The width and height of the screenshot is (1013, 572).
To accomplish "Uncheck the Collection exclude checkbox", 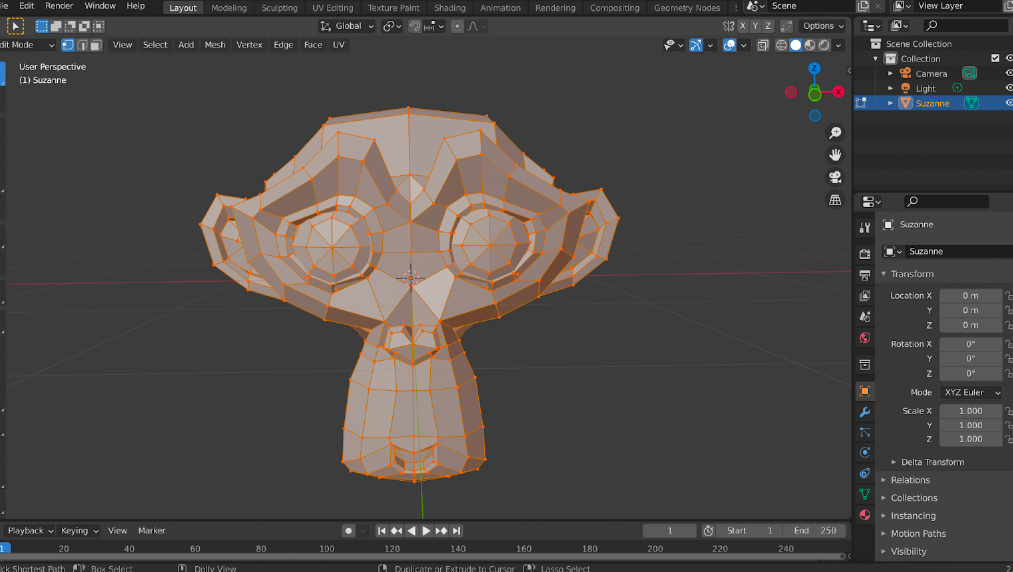I will 995,58.
